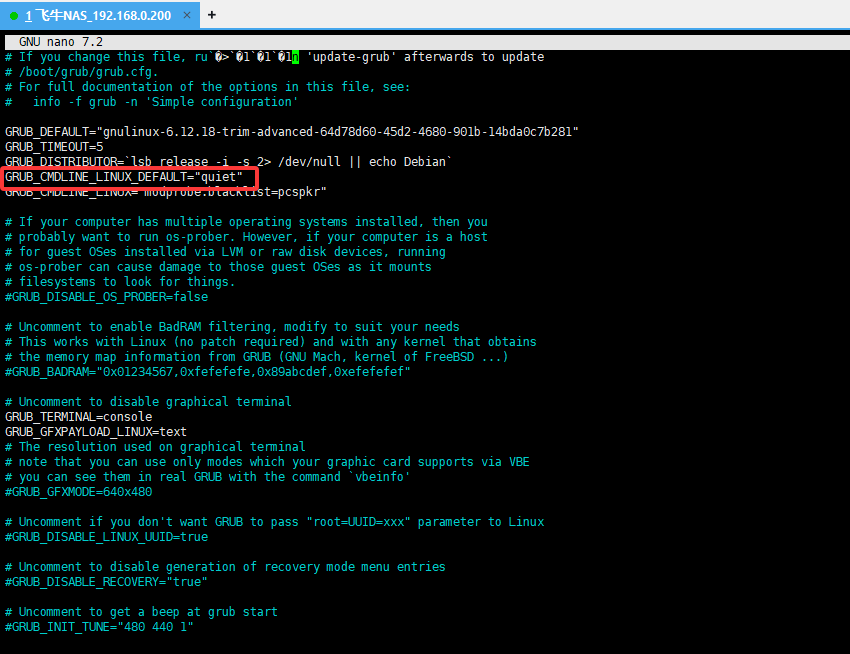Click comment 'the memory map information from GRUB'
850x654 pixels.
[x=257, y=357]
